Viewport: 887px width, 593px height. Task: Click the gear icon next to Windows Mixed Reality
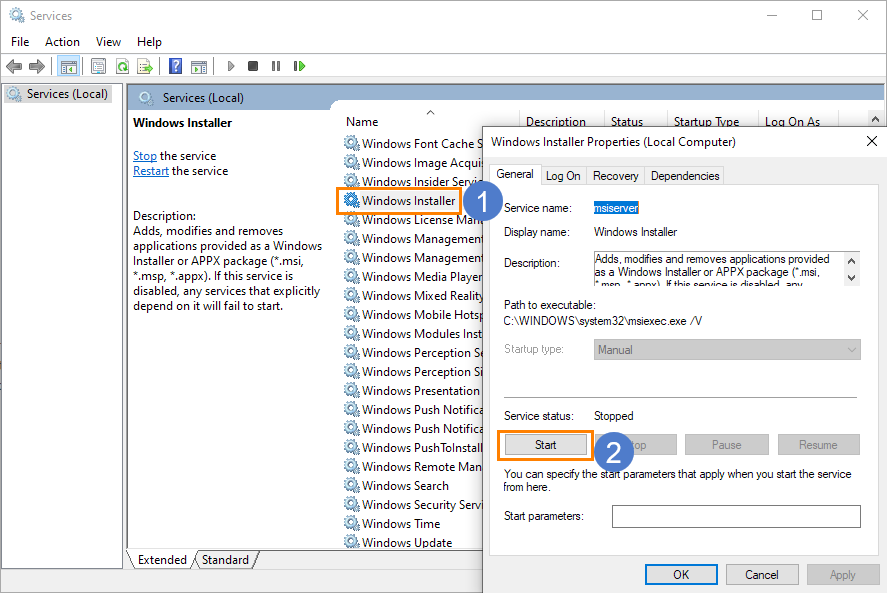click(x=352, y=295)
